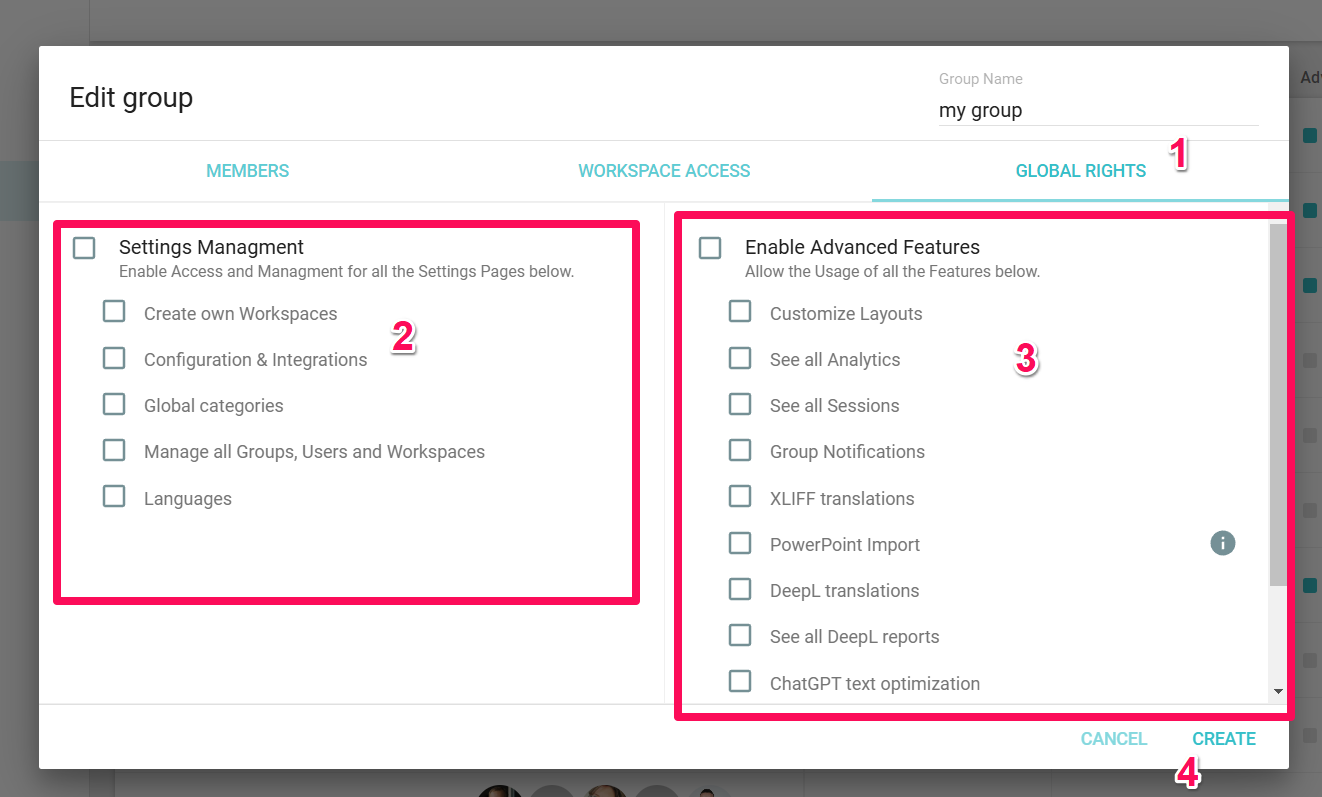The image size is (1322, 797).
Task: Enable Global categories checkbox
Action: 114,404
